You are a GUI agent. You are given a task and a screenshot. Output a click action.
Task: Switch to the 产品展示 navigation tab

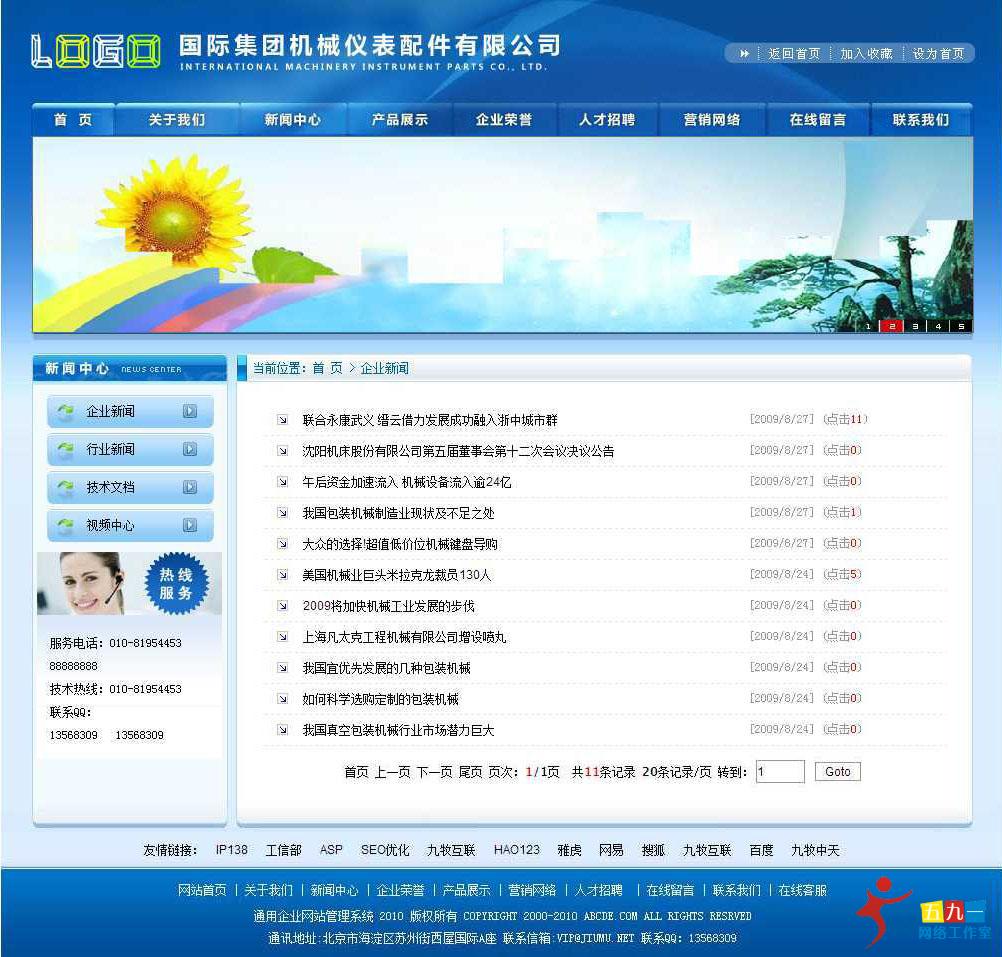(399, 118)
